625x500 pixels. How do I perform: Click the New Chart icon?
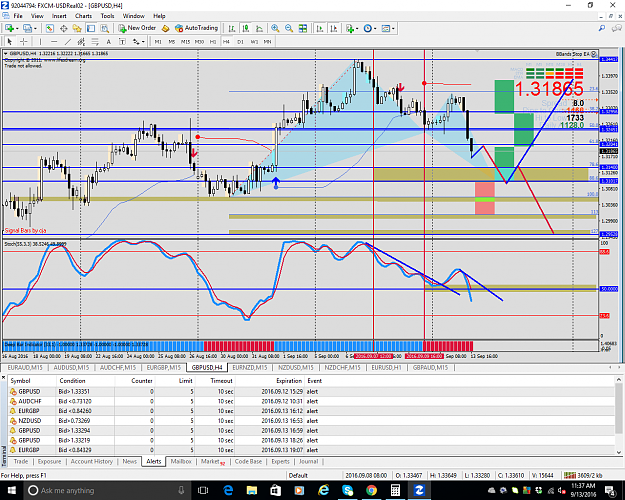point(9,28)
